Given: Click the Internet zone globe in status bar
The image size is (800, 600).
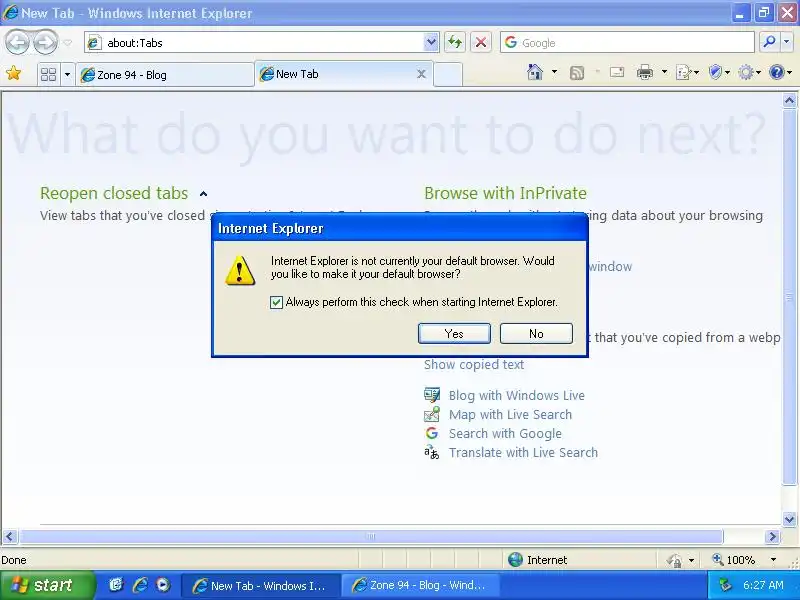Looking at the screenshot, I should point(515,560).
